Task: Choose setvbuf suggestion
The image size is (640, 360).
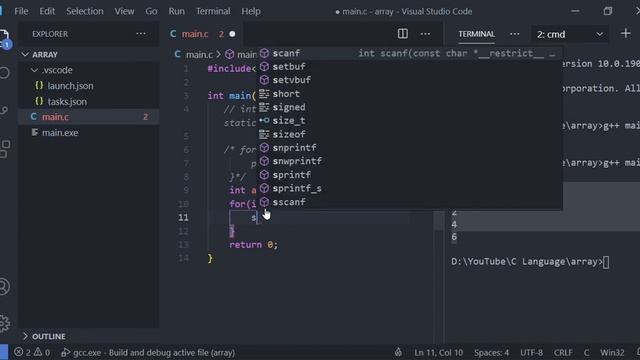Action: tap(411, 80)
